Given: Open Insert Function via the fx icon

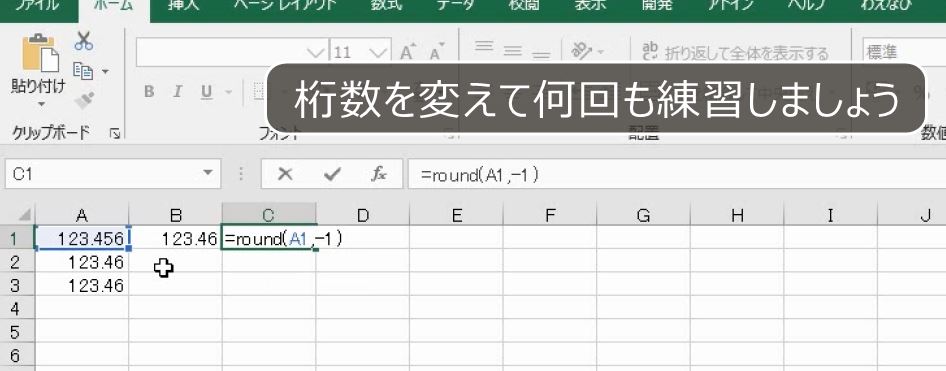Looking at the screenshot, I should (x=378, y=175).
